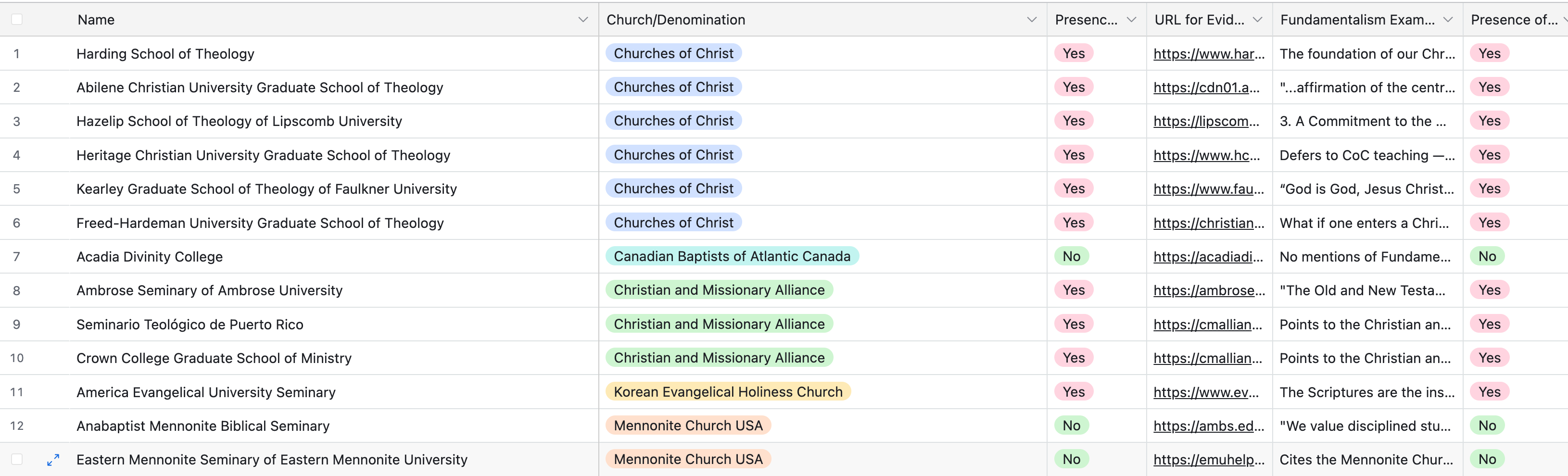This screenshot has width=1568, height=476.
Task: Open the www.fau... link for Kearley Graduate School
Action: 1209,188
